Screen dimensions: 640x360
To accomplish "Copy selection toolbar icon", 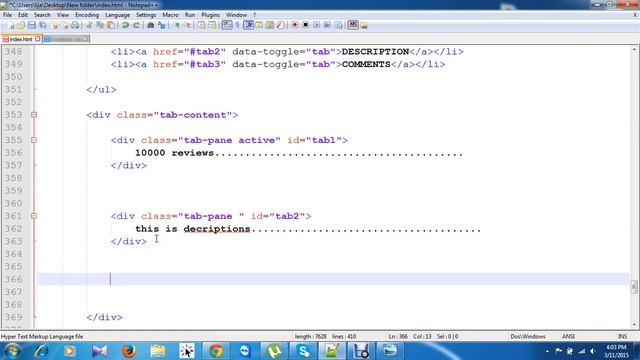I will (x=100, y=25).
